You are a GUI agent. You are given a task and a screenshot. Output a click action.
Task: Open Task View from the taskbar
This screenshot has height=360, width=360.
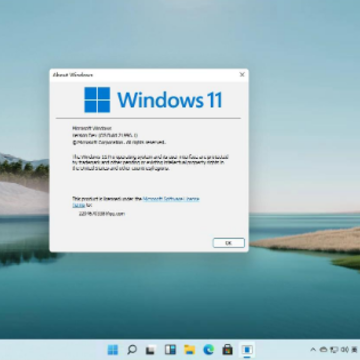click(151, 350)
